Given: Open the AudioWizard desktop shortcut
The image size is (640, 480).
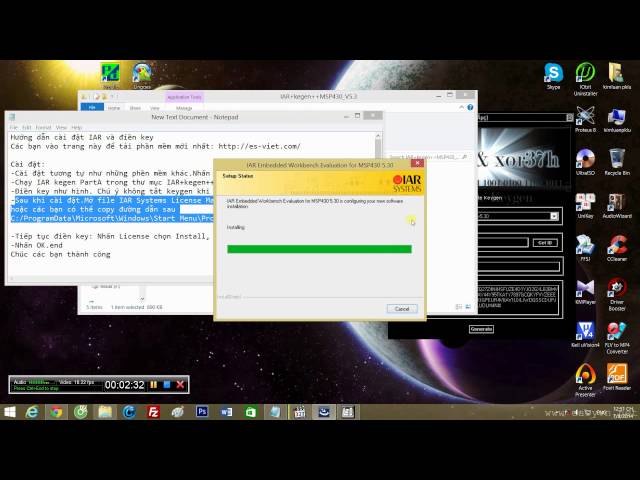Looking at the screenshot, I should point(617,205).
